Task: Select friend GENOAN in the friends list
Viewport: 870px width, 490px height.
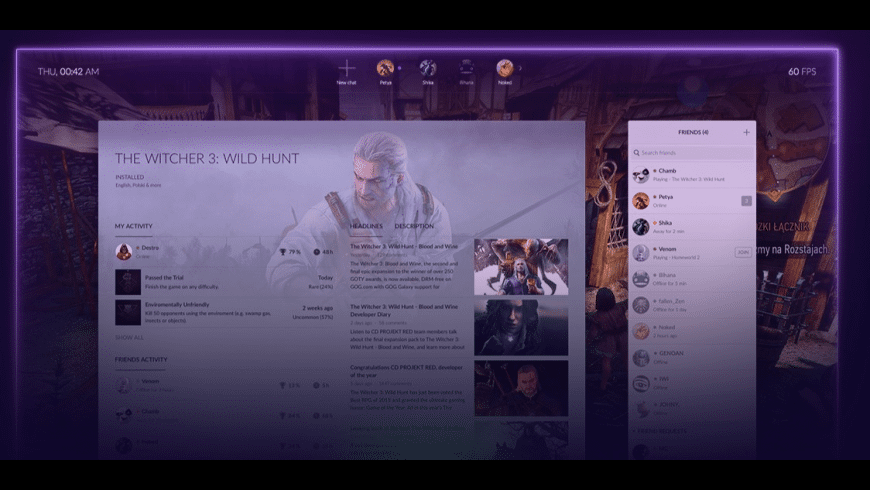Action: tap(692, 357)
